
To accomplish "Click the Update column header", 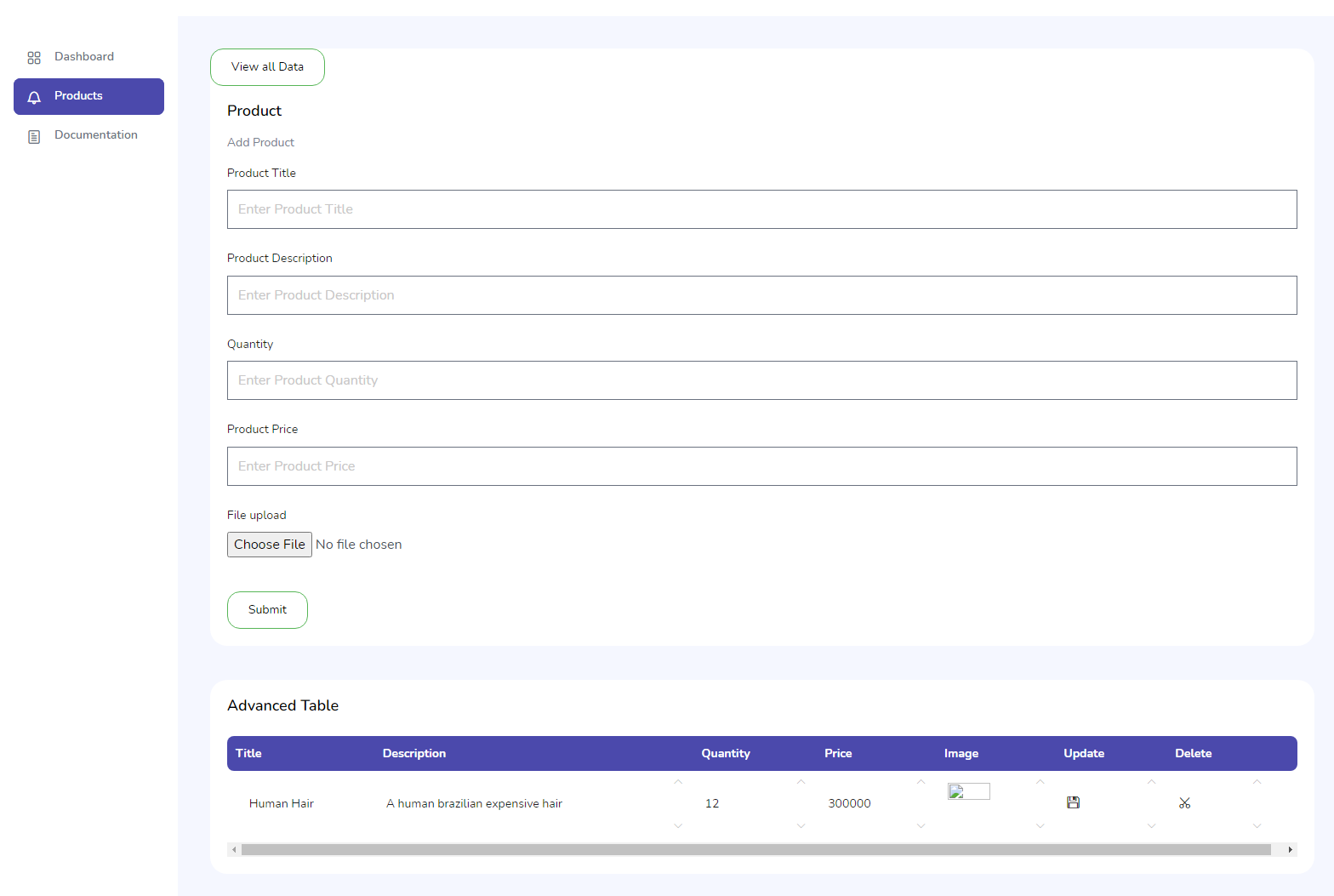I will 1084,753.
